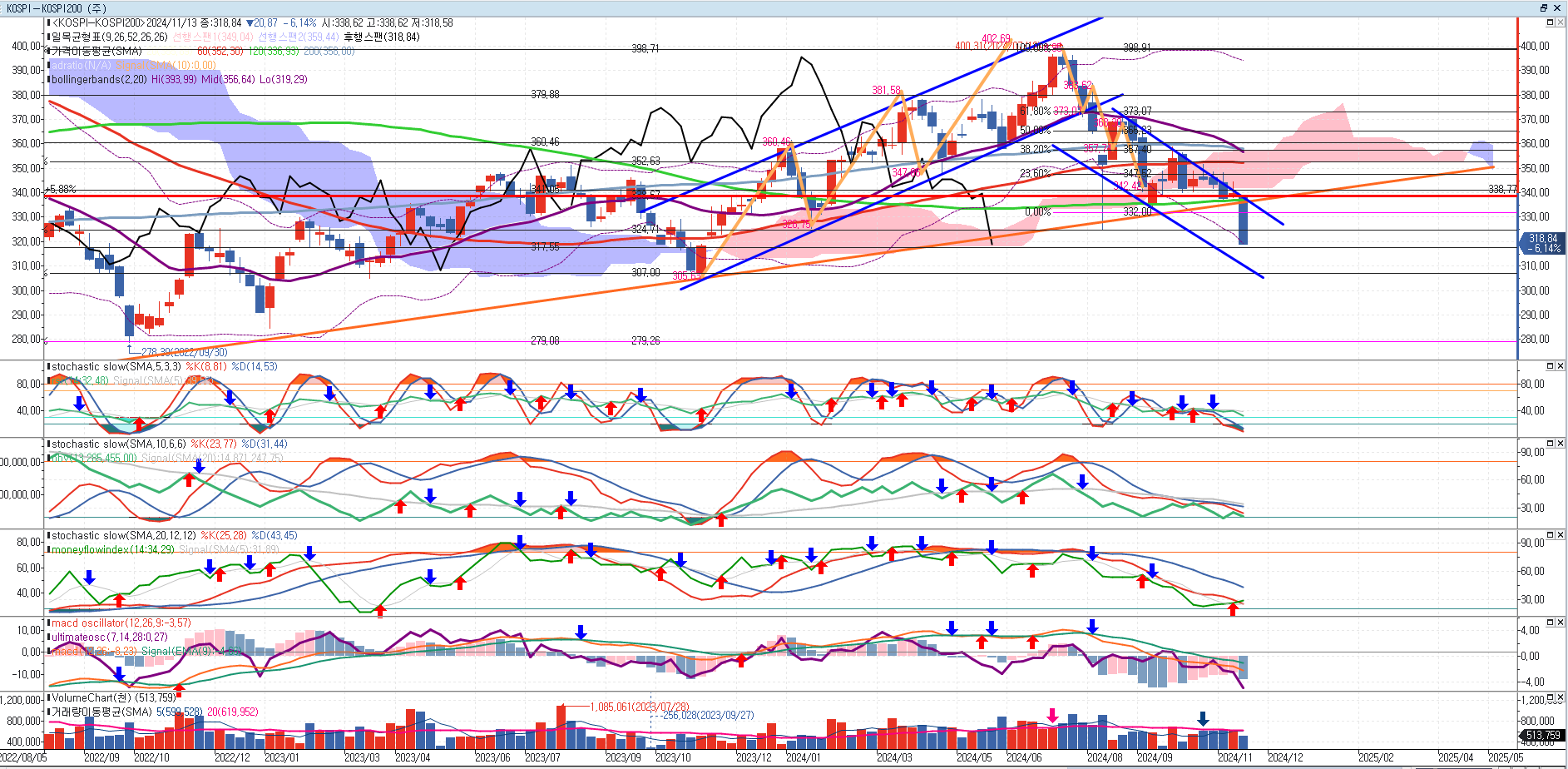Close the MACD oscillator indicator pane
This screenshot has width=1568, height=769.
point(1560,623)
